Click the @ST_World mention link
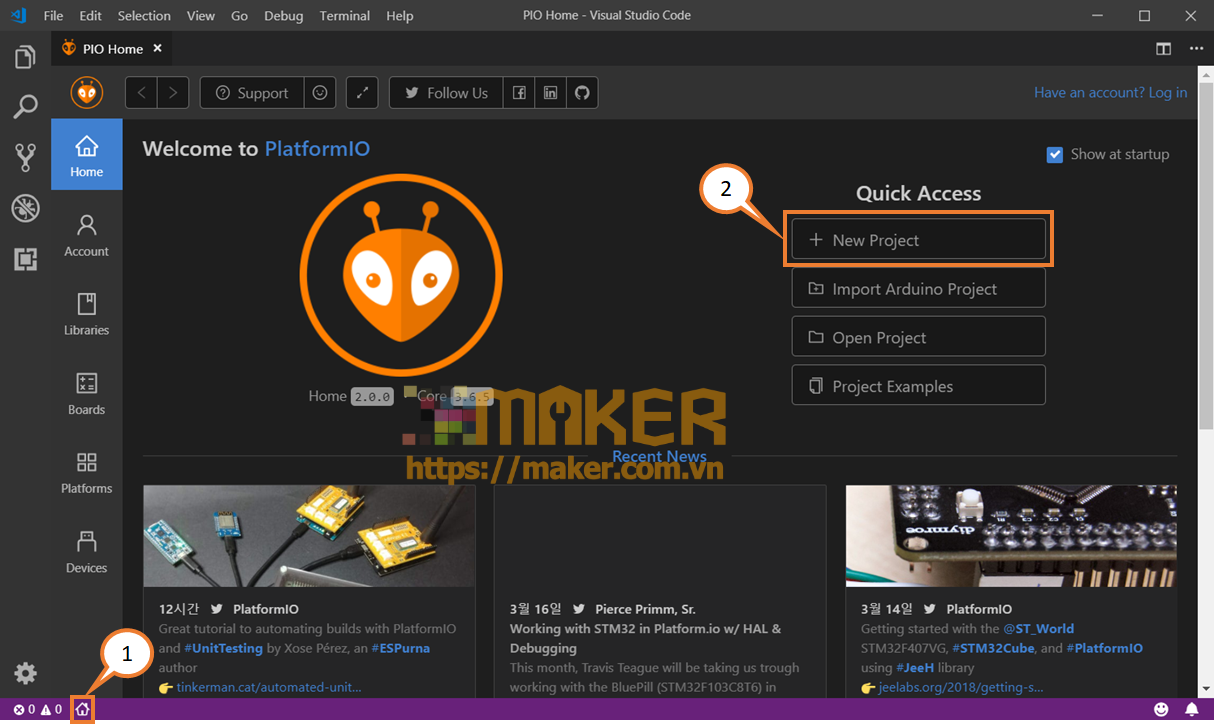The width and height of the screenshot is (1214, 724). tap(1038, 629)
